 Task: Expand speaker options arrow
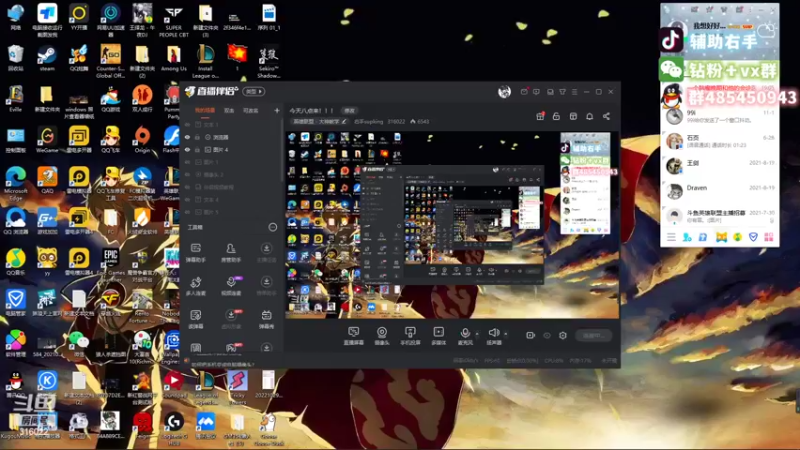(506, 334)
